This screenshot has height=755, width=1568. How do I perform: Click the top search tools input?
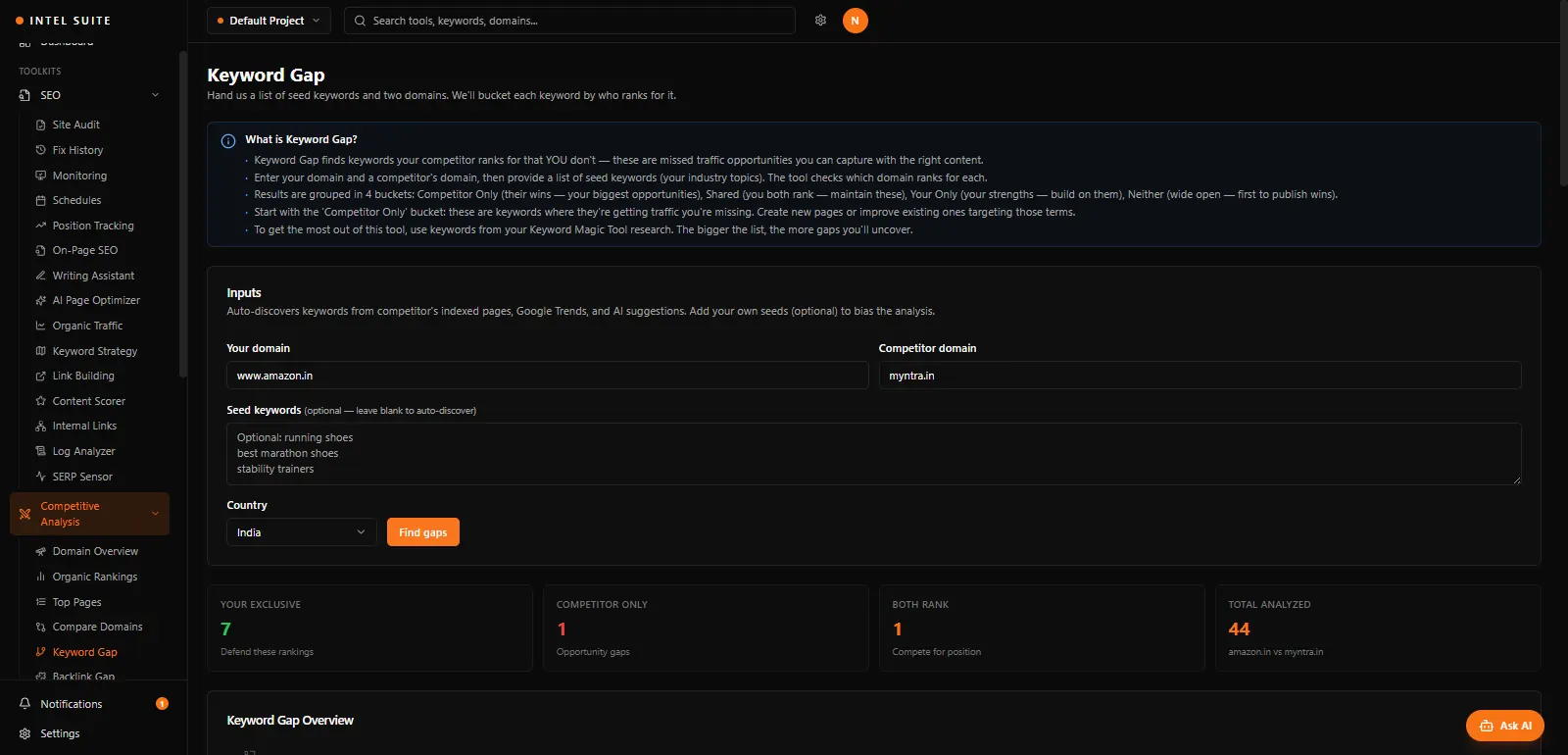(569, 21)
